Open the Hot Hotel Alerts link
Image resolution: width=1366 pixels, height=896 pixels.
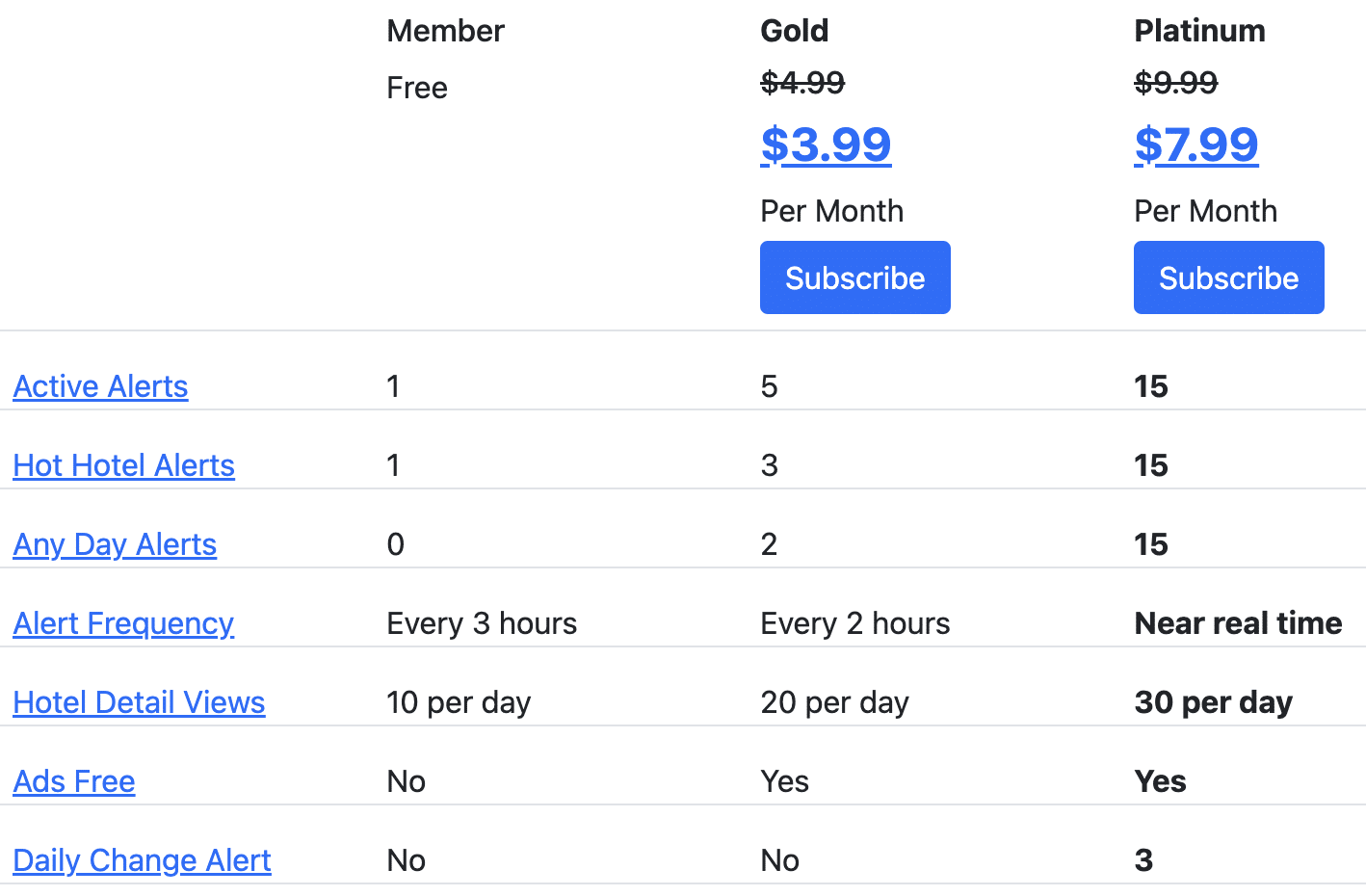click(123, 465)
